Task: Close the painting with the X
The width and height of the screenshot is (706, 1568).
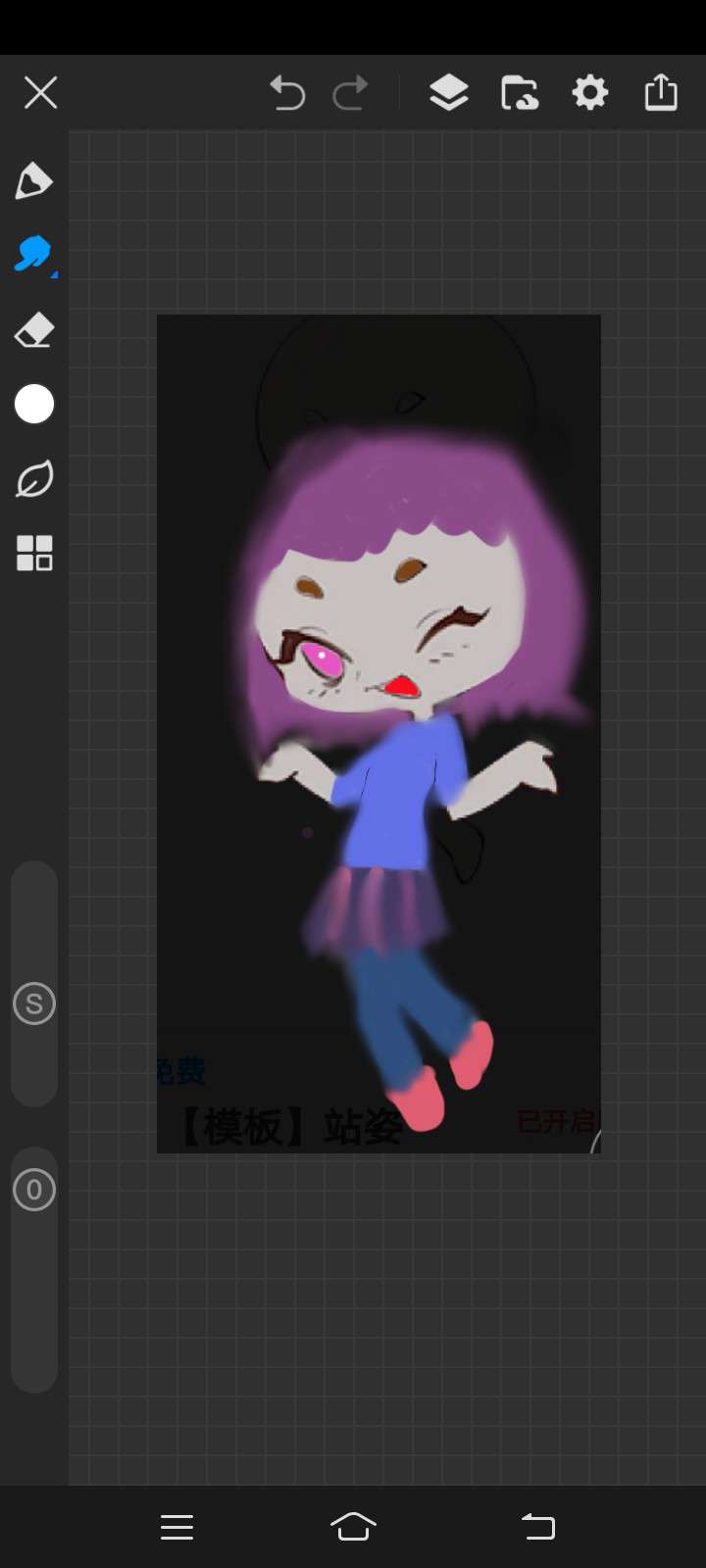Action: tap(40, 93)
